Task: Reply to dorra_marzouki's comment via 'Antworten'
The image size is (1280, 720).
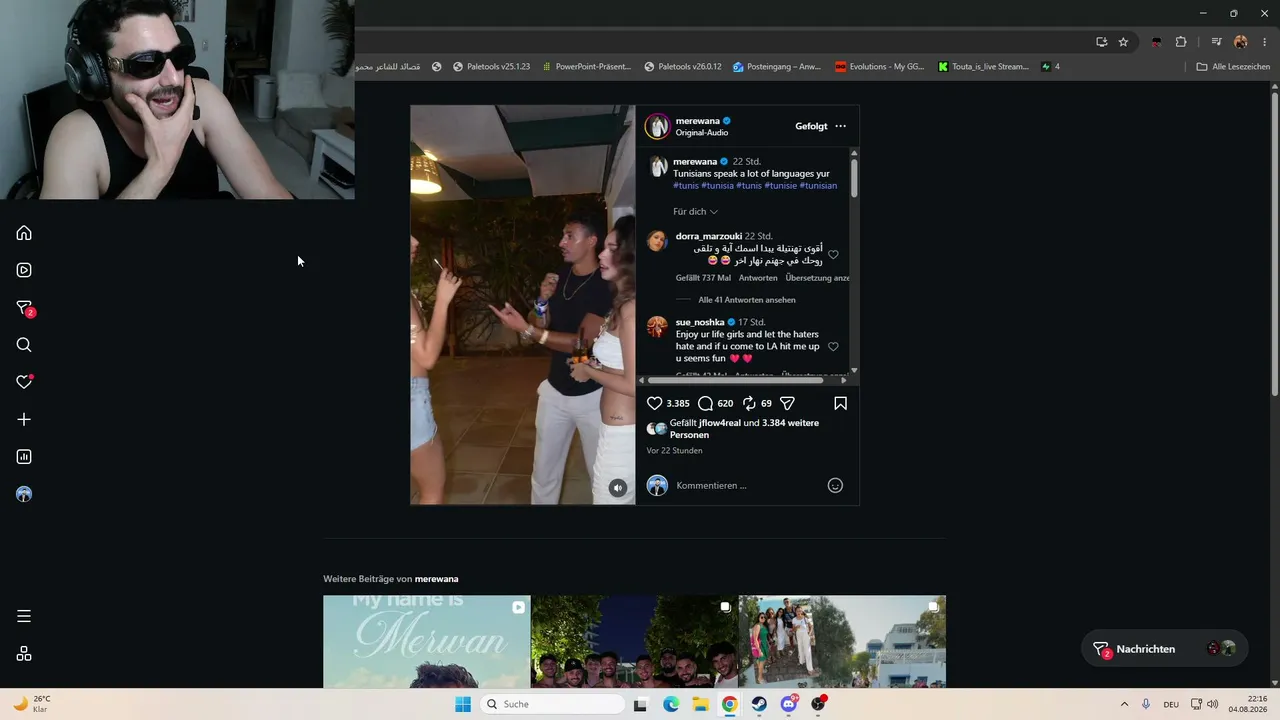Action: [x=758, y=278]
